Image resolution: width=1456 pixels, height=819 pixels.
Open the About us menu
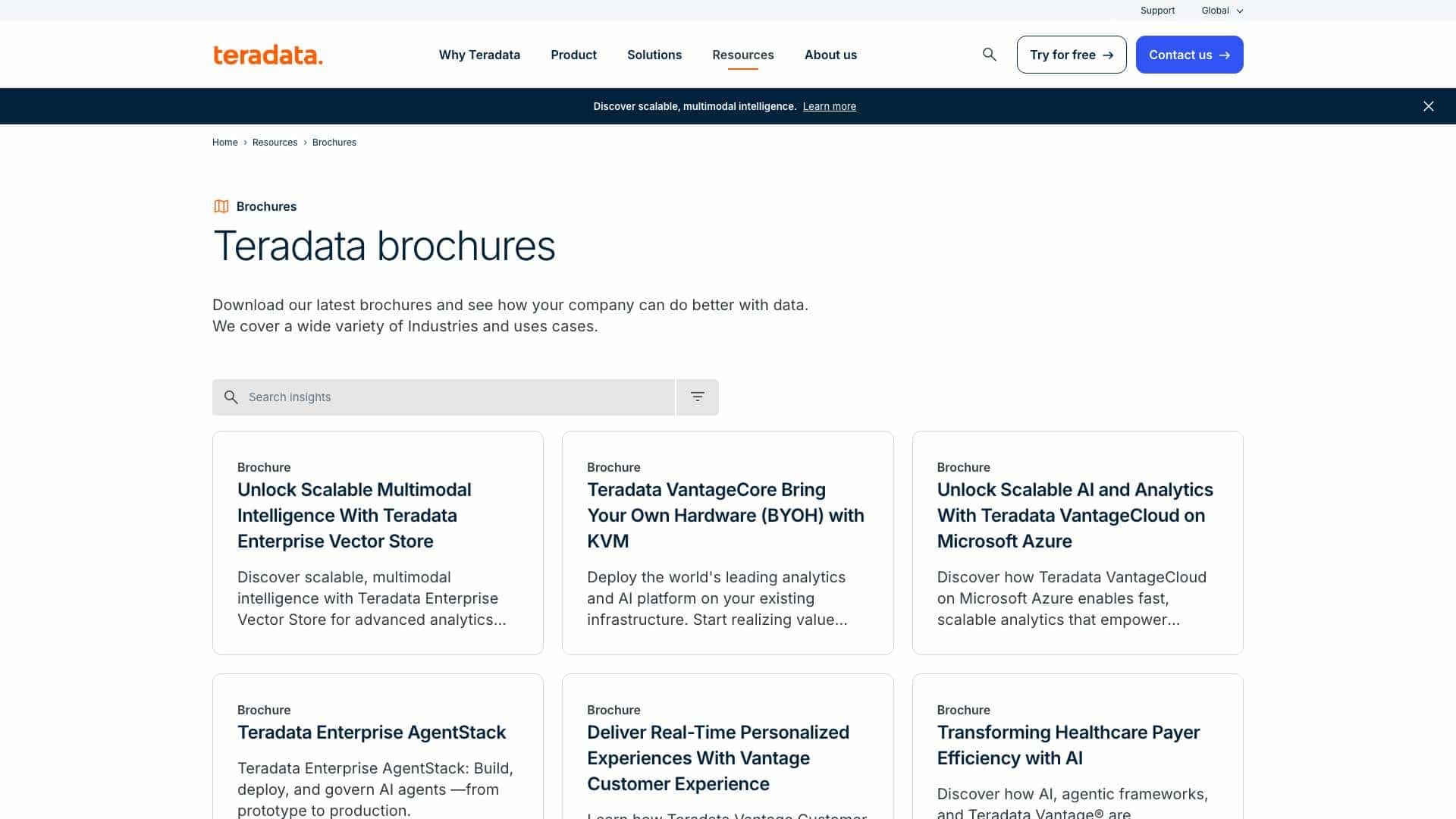point(830,55)
